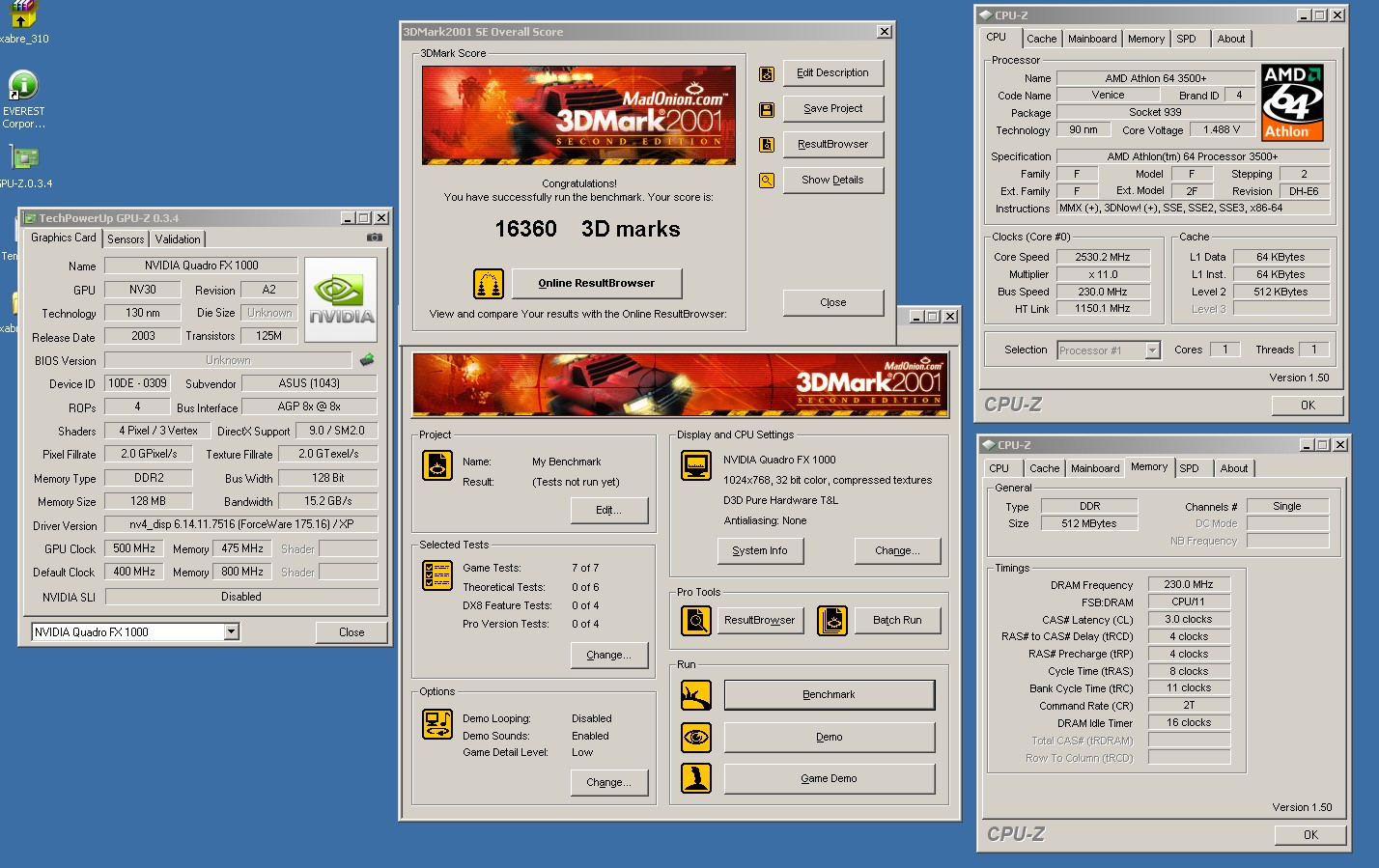This screenshot has height=868, width=1379.
Task: Click the ResultBrowser document icon in score dialog
Action: 767,145
